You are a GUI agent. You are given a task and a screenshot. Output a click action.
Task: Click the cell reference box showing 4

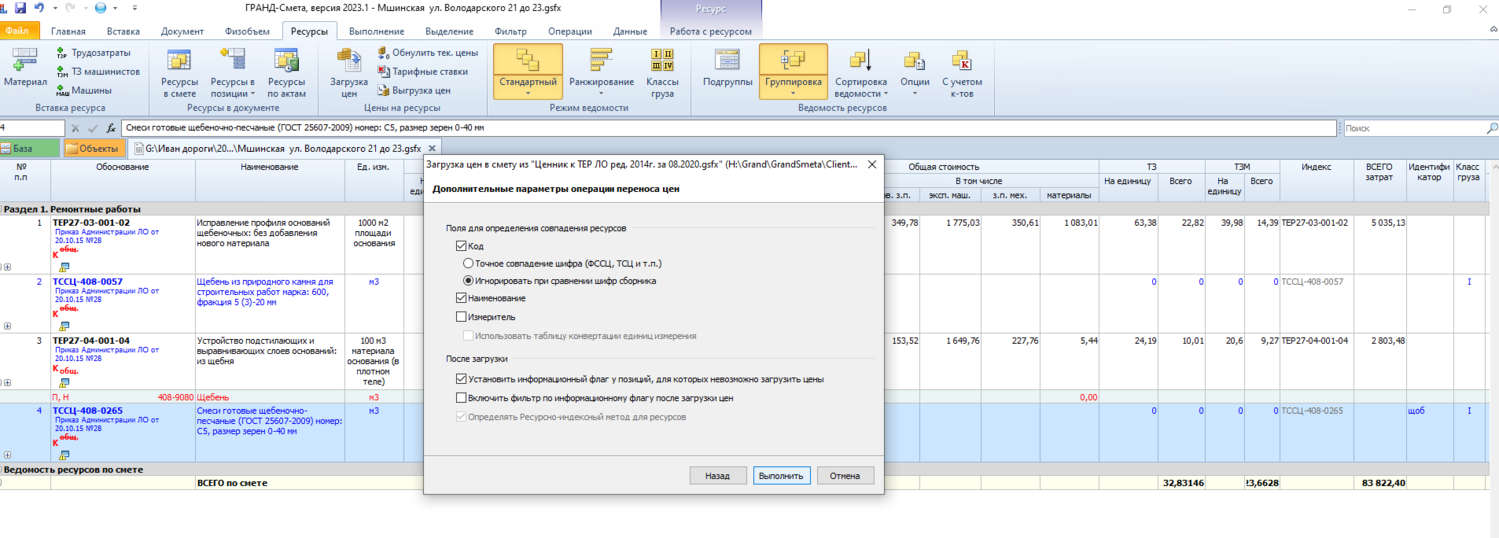click(x=32, y=128)
